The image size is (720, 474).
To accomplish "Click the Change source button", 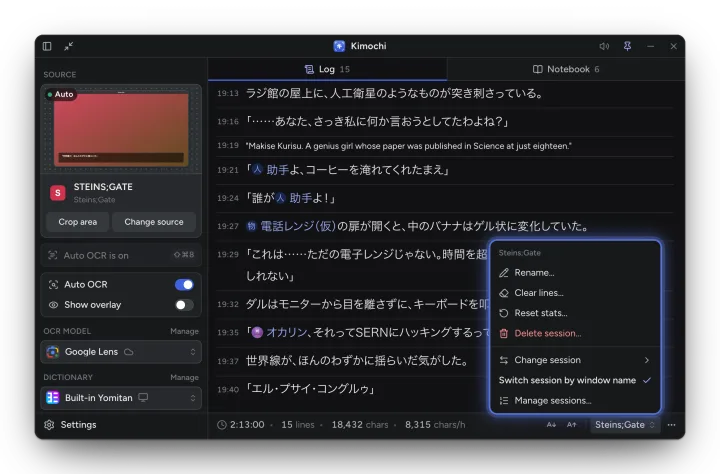I will pos(154,222).
